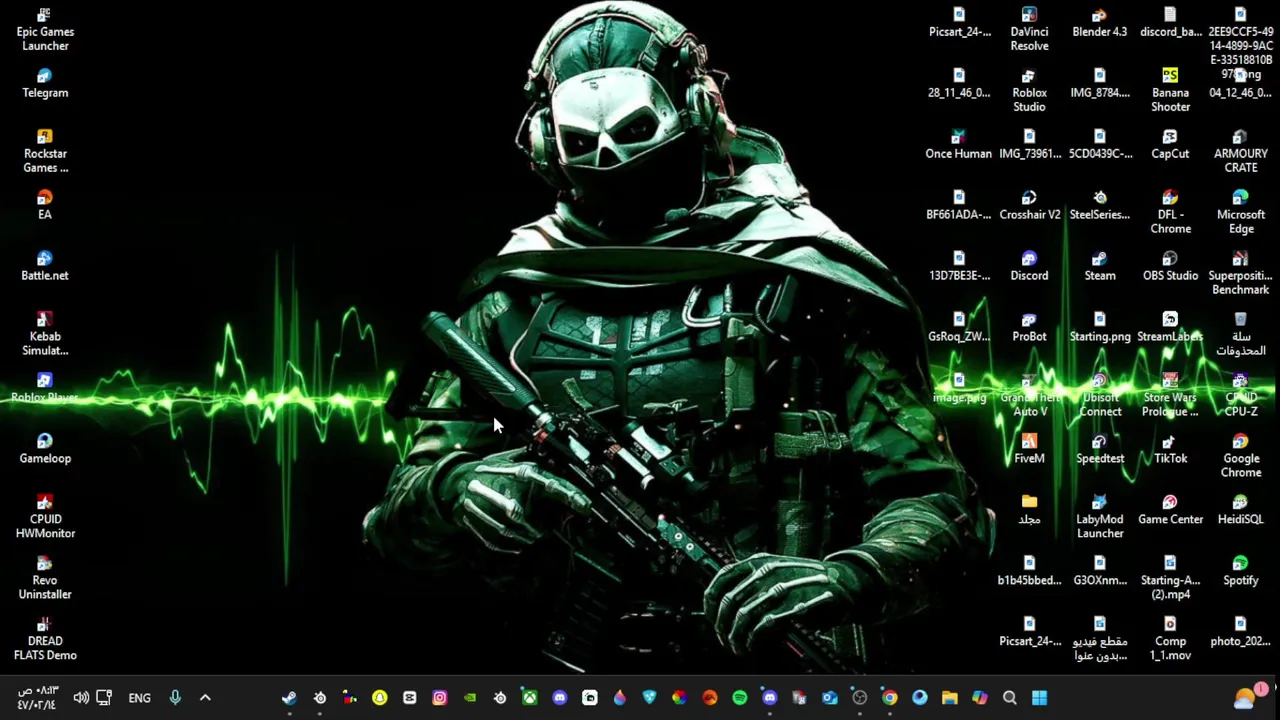Select the Recycle Bin سلة المحذوفات icon

point(1241,334)
